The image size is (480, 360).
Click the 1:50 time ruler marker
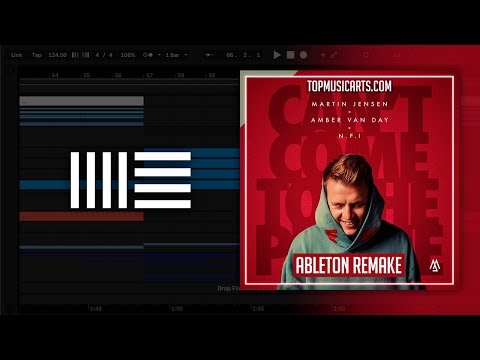[177, 309]
